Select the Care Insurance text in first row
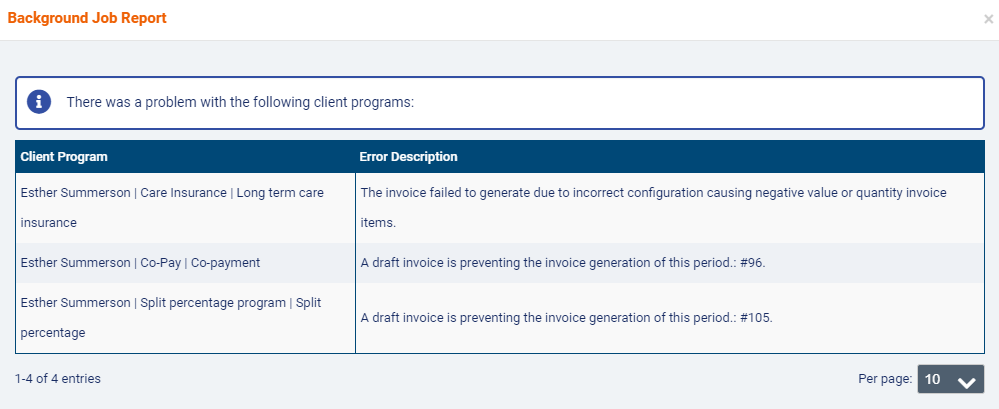This screenshot has height=409, width=999. pos(183,192)
